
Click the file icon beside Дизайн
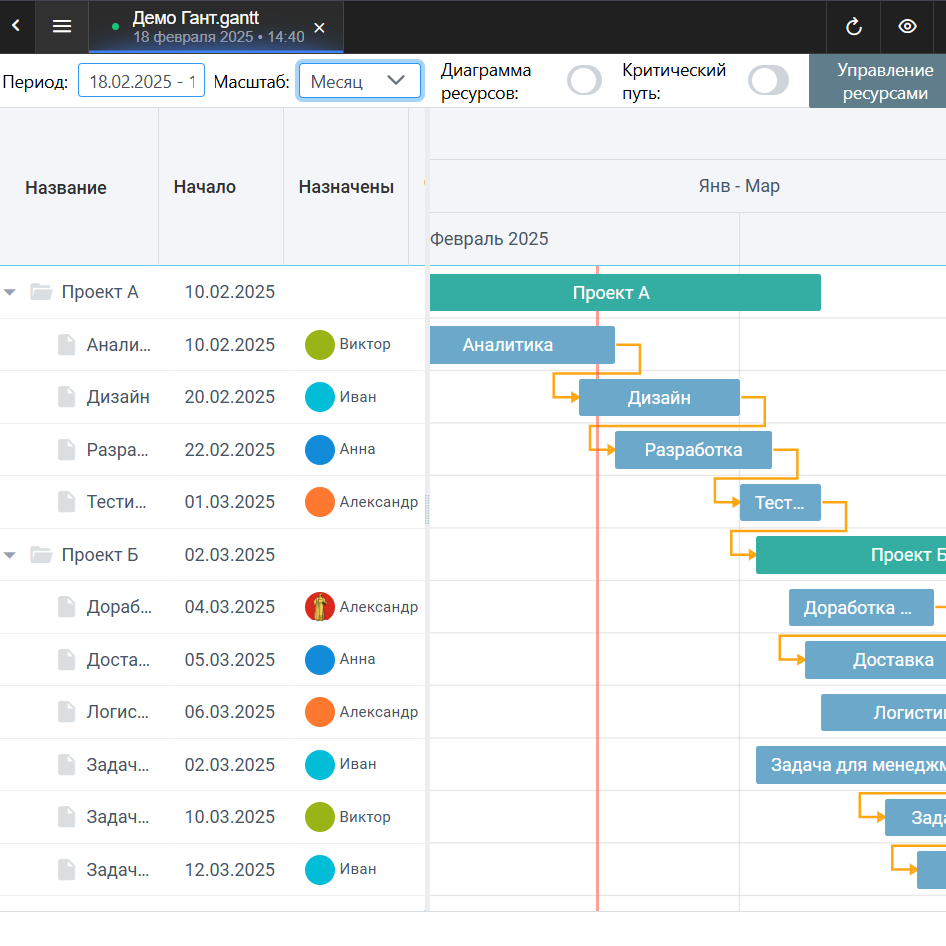pos(66,397)
